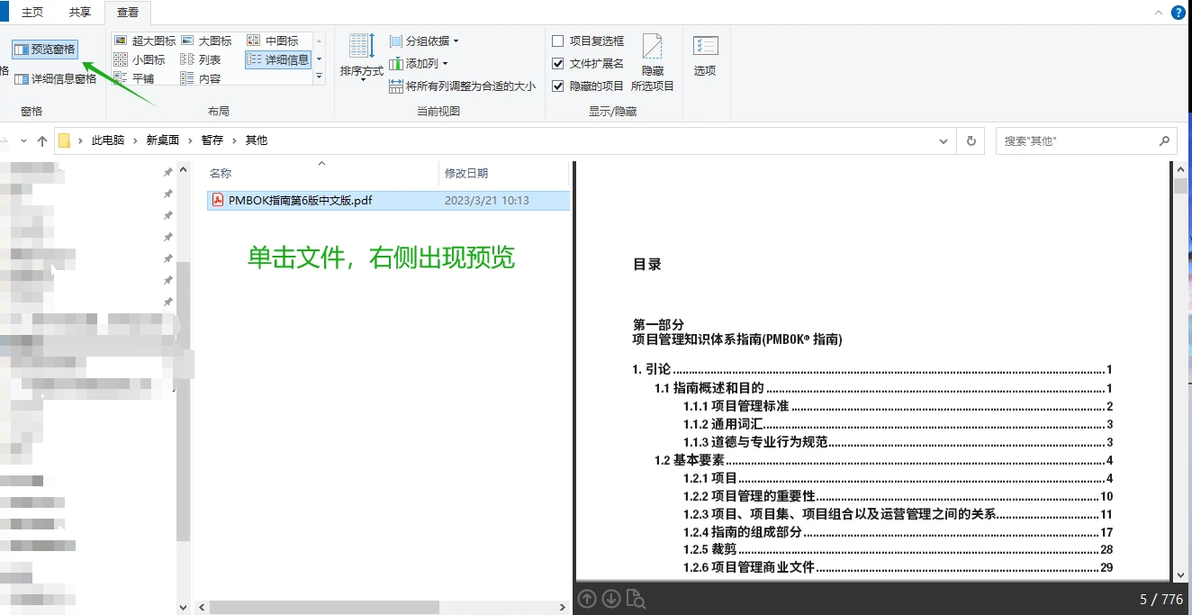Click the PDF file type icon
The image size is (1192, 615).
coord(217,201)
